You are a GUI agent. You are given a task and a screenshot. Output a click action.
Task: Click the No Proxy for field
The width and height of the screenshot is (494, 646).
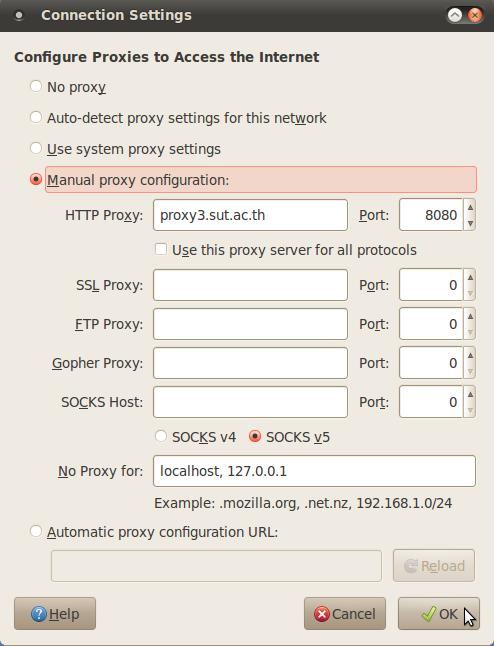(x=314, y=471)
